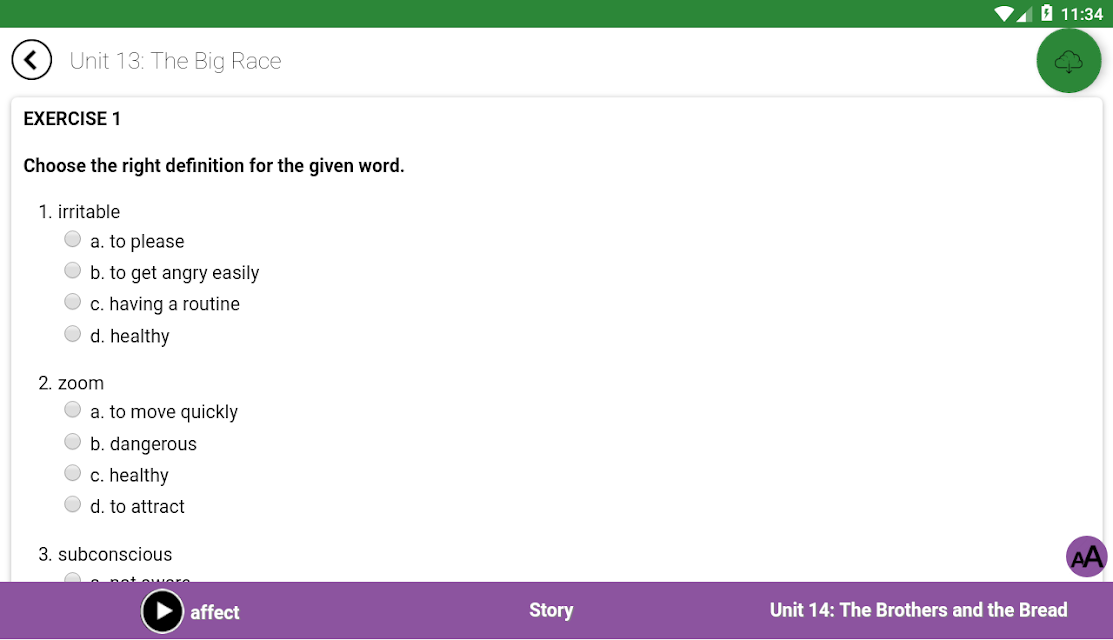Play the word 'affect' audio
1113x640 pixels.
pos(162,611)
